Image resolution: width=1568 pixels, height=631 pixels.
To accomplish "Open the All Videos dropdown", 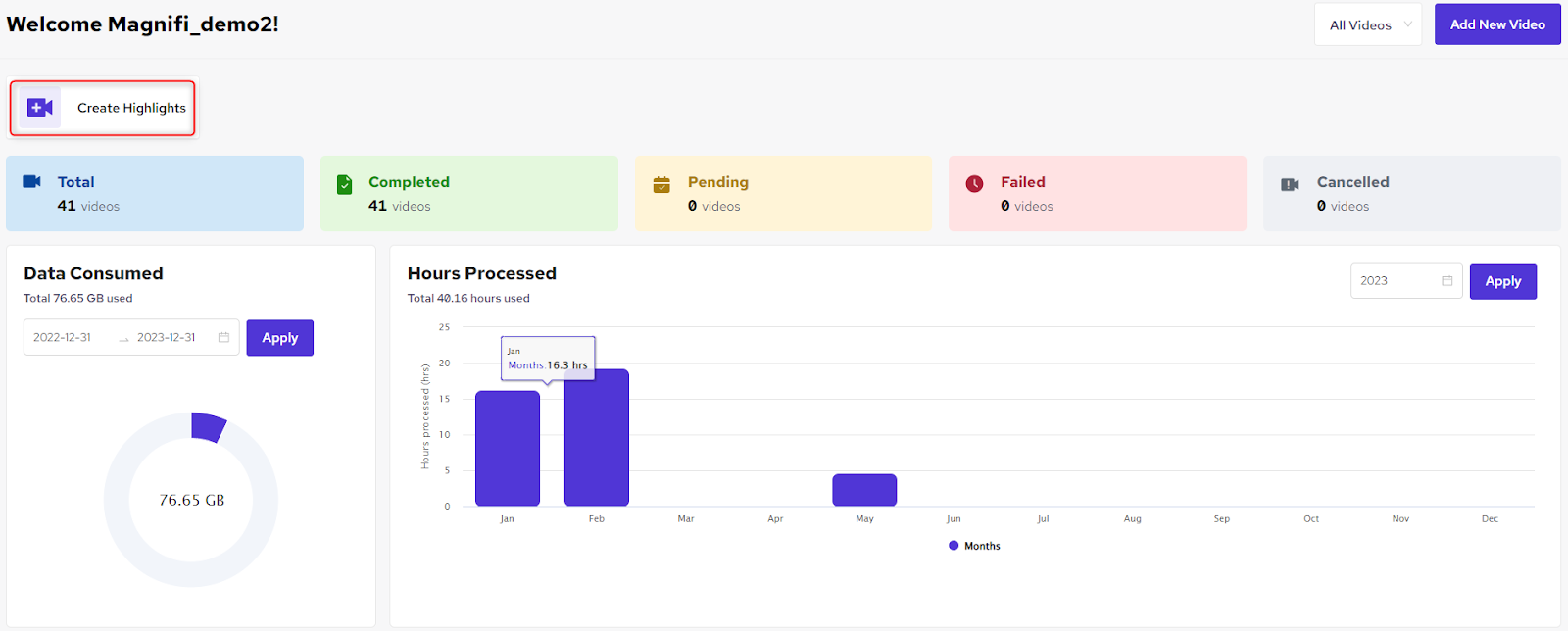I will point(1368,24).
